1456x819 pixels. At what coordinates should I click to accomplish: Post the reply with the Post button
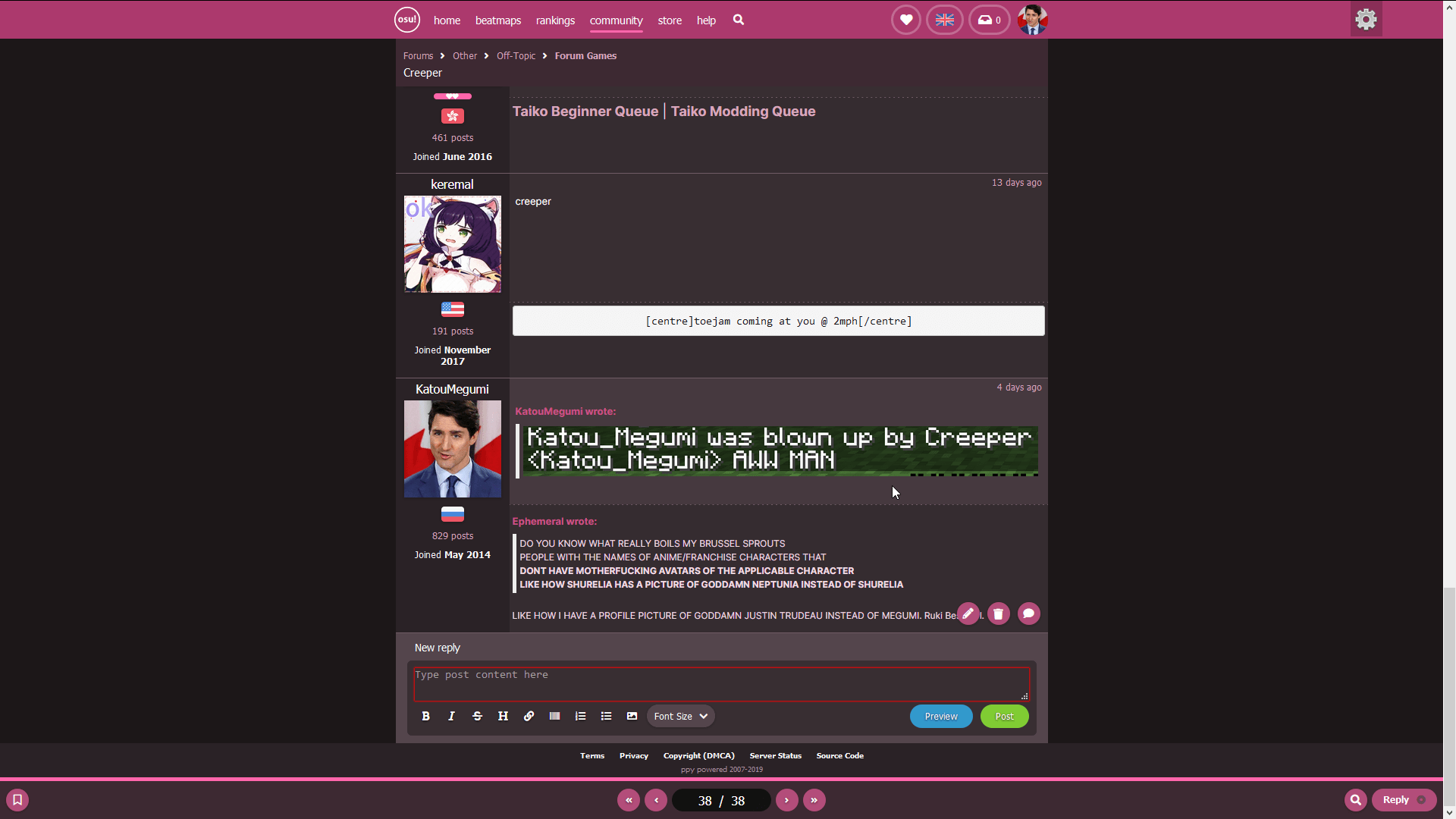point(1004,716)
